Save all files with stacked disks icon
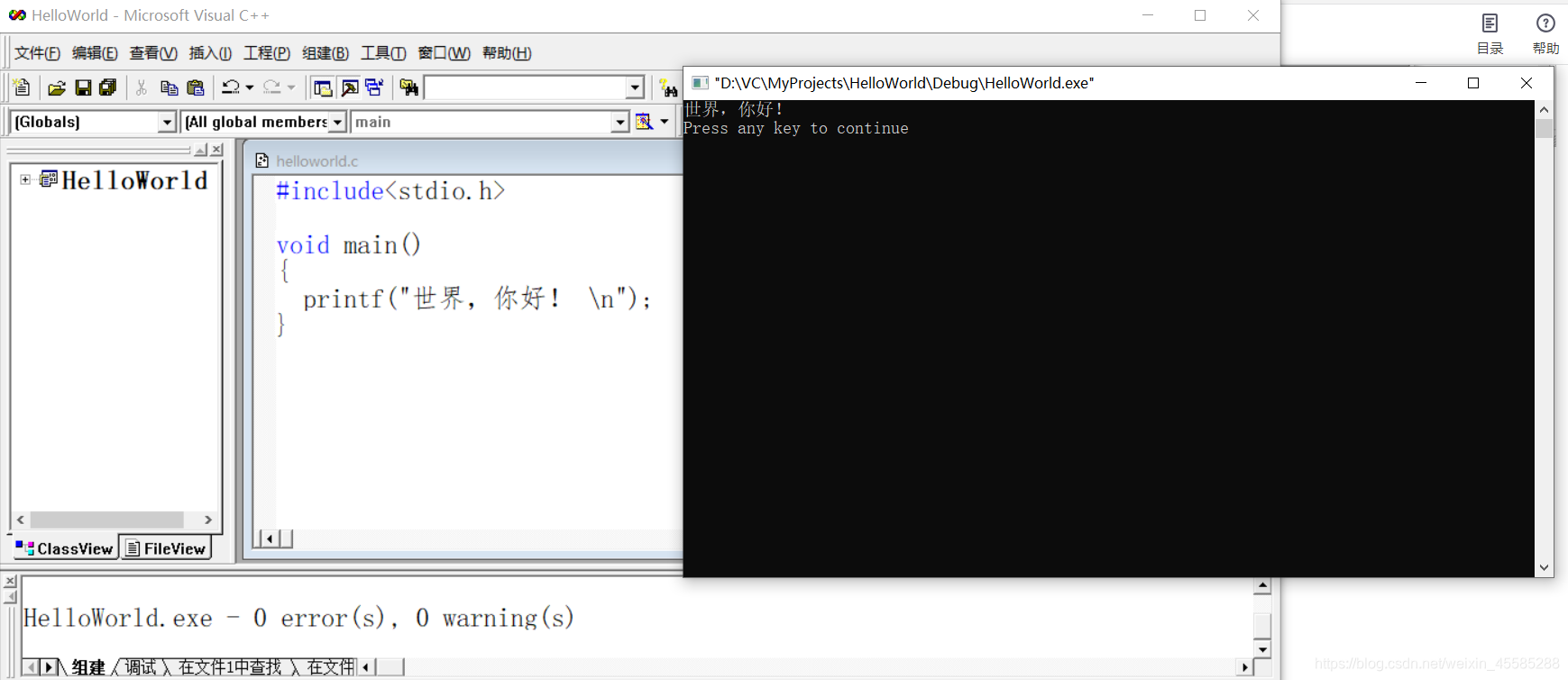The height and width of the screenshot is (680, 1568). click(108, 87)
